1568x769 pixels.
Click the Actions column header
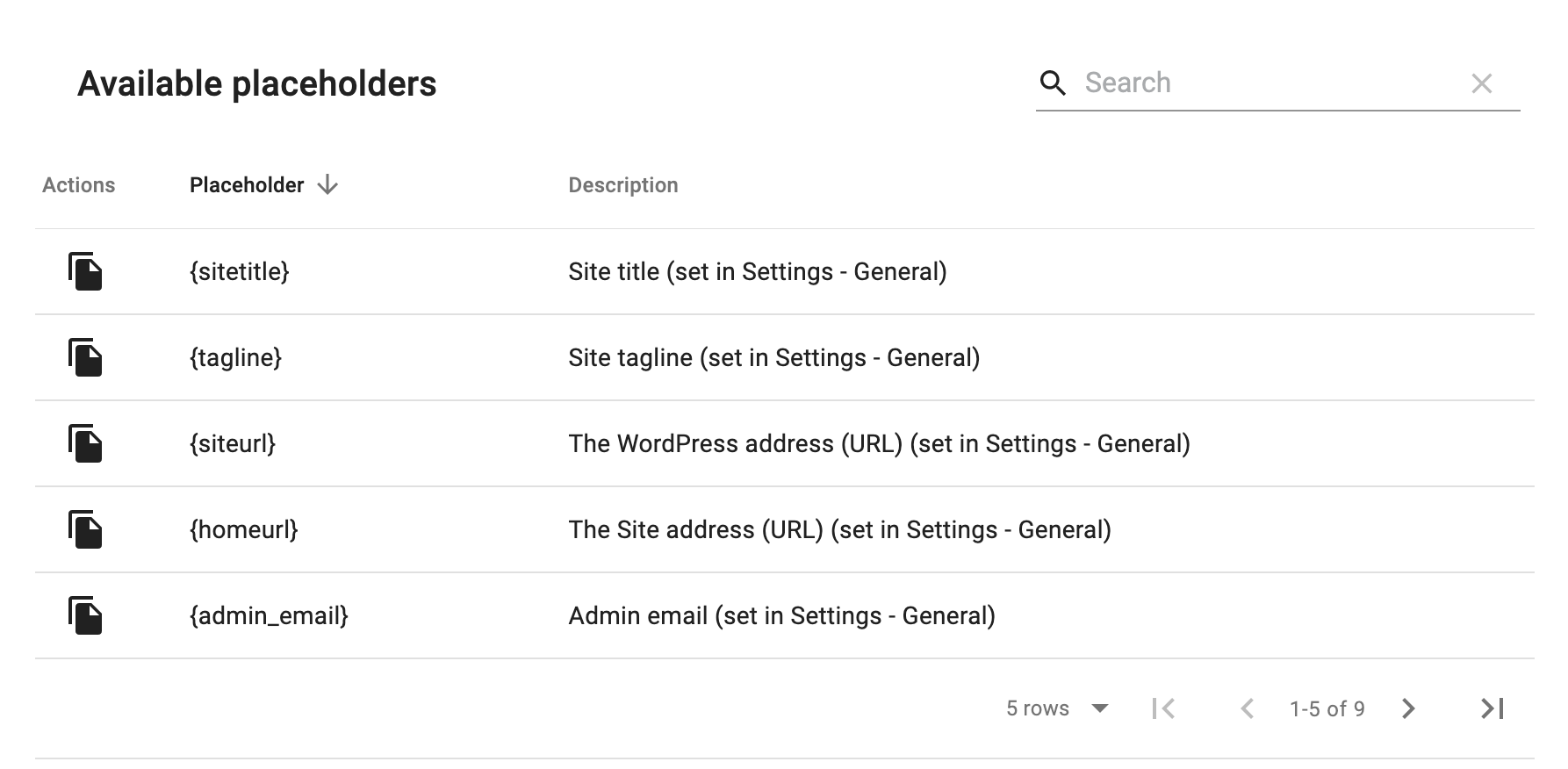pyautogui.click(x=79, y=185)
